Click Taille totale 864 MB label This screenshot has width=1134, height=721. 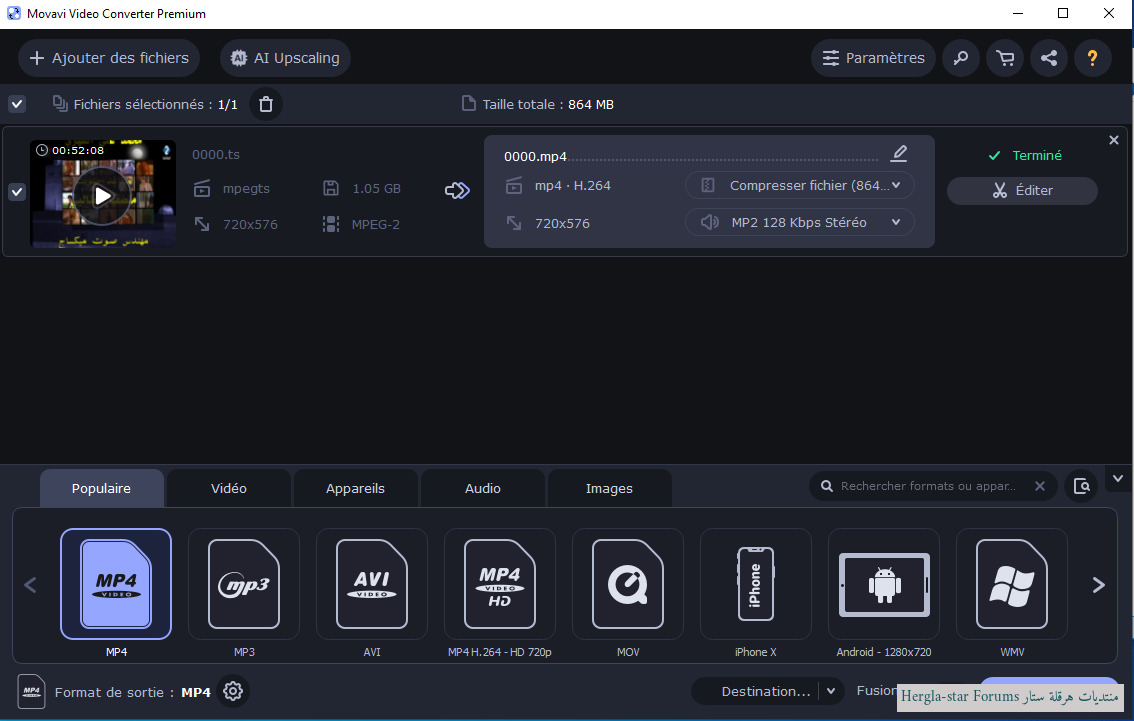(548, 104)
